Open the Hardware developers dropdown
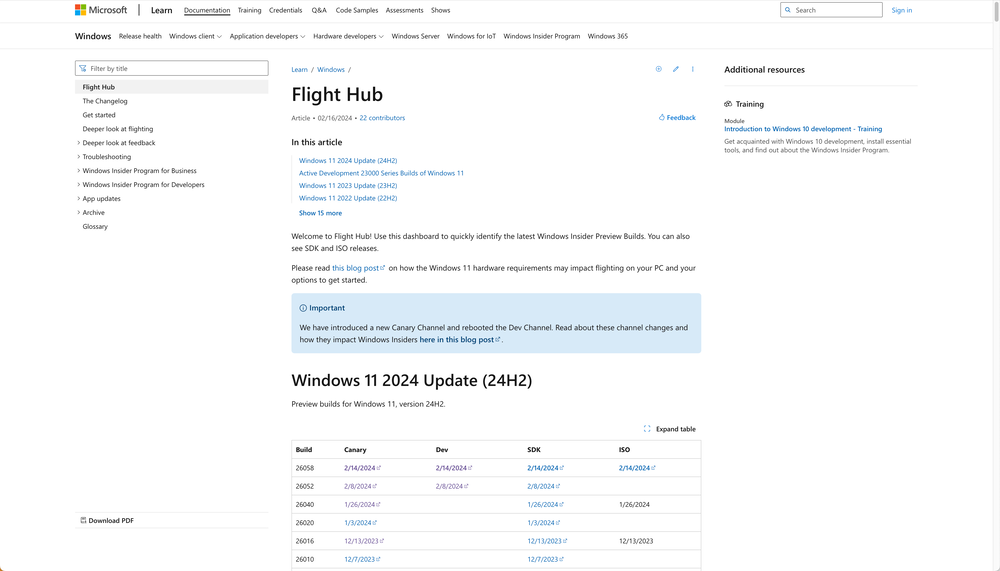This screenshot has height=571, width=1000. click(348, 36)
